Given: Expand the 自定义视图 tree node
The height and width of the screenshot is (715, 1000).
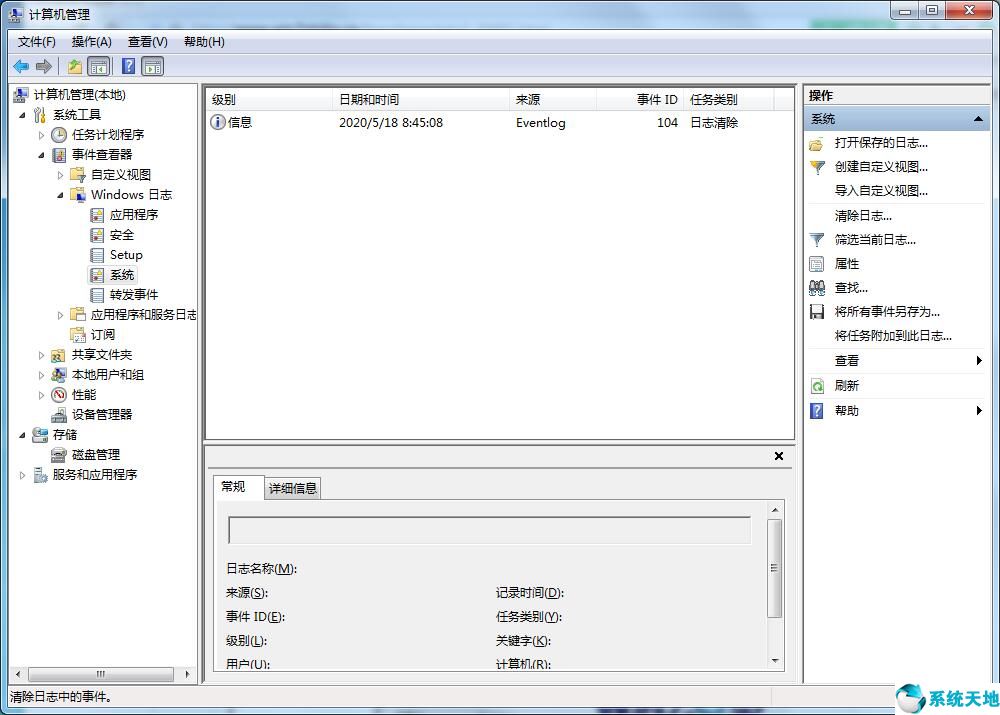Looking at the screenshot, I should pos(62,174).
